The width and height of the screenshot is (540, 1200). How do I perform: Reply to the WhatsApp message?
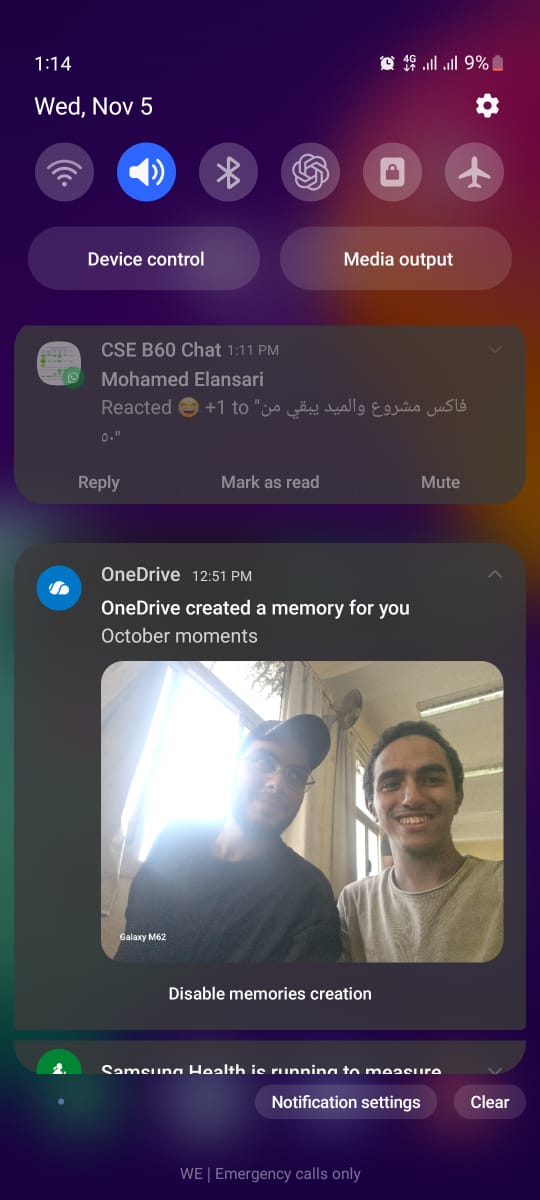(x=99, y=482)
